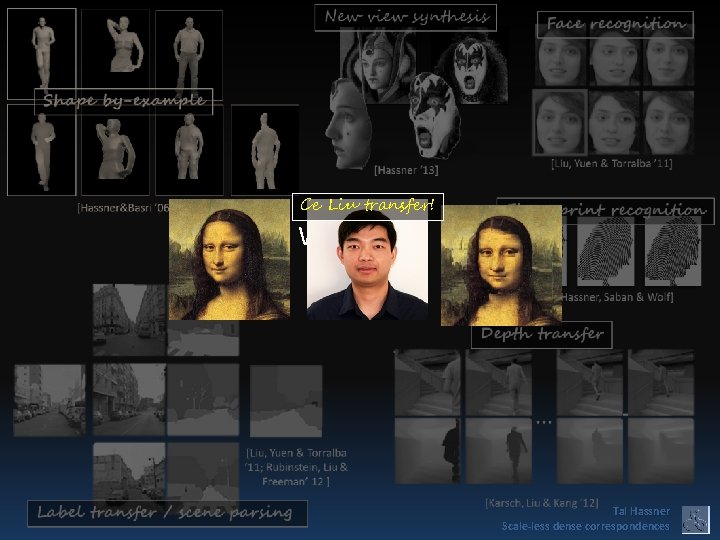The width and height of the screenshot is (720, 540).
Task: Select the framed bottom-left face in recognition grid
Action: pos(560,122)
